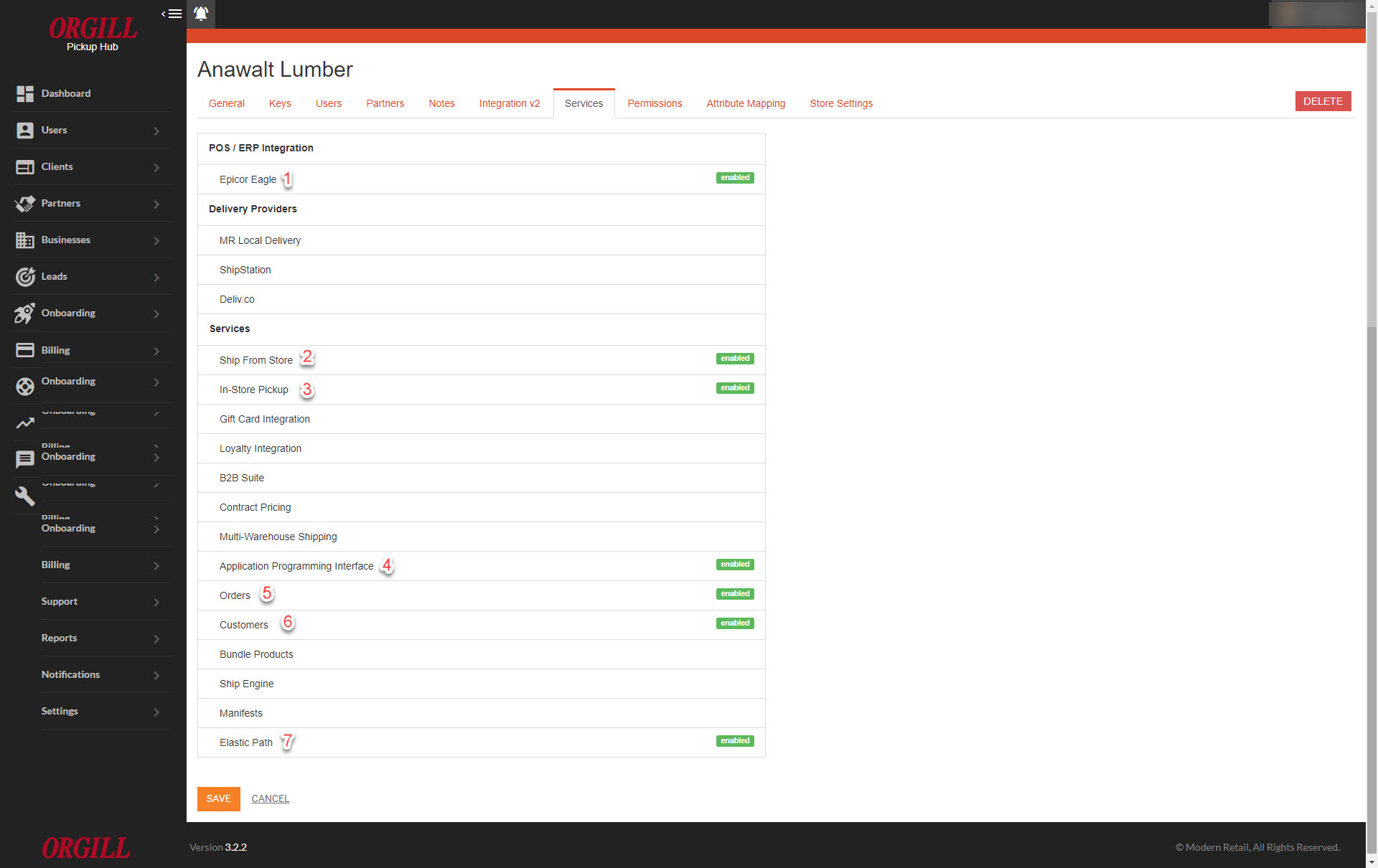
Task: Click the Orgill Pickup Hub logo at top
Action: (93, 34)
